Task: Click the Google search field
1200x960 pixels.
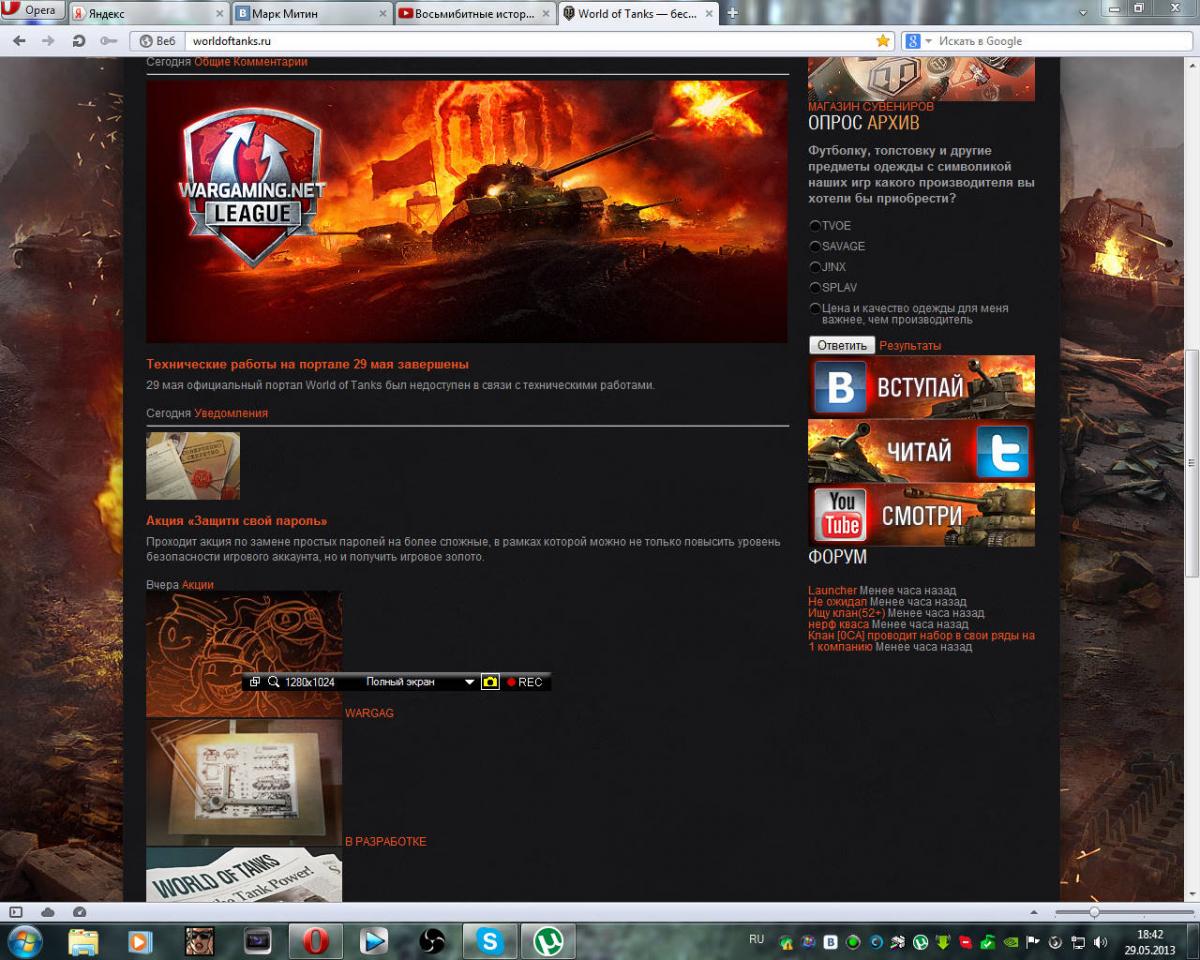Action: coord(1047,41)
